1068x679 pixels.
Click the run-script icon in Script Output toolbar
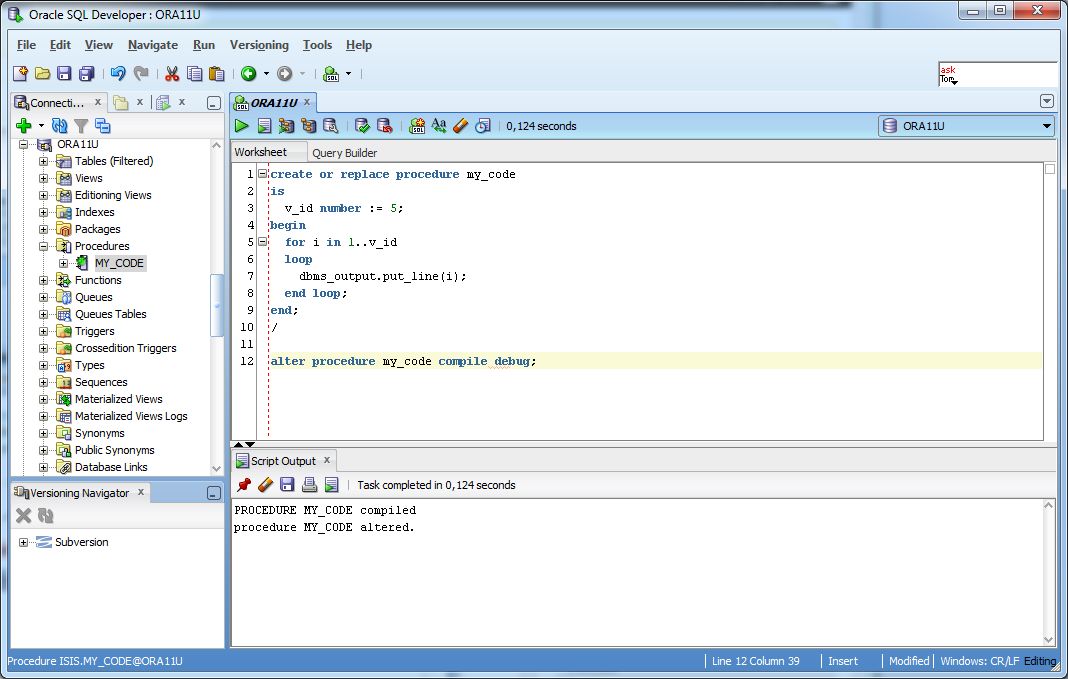click(332, 485)
